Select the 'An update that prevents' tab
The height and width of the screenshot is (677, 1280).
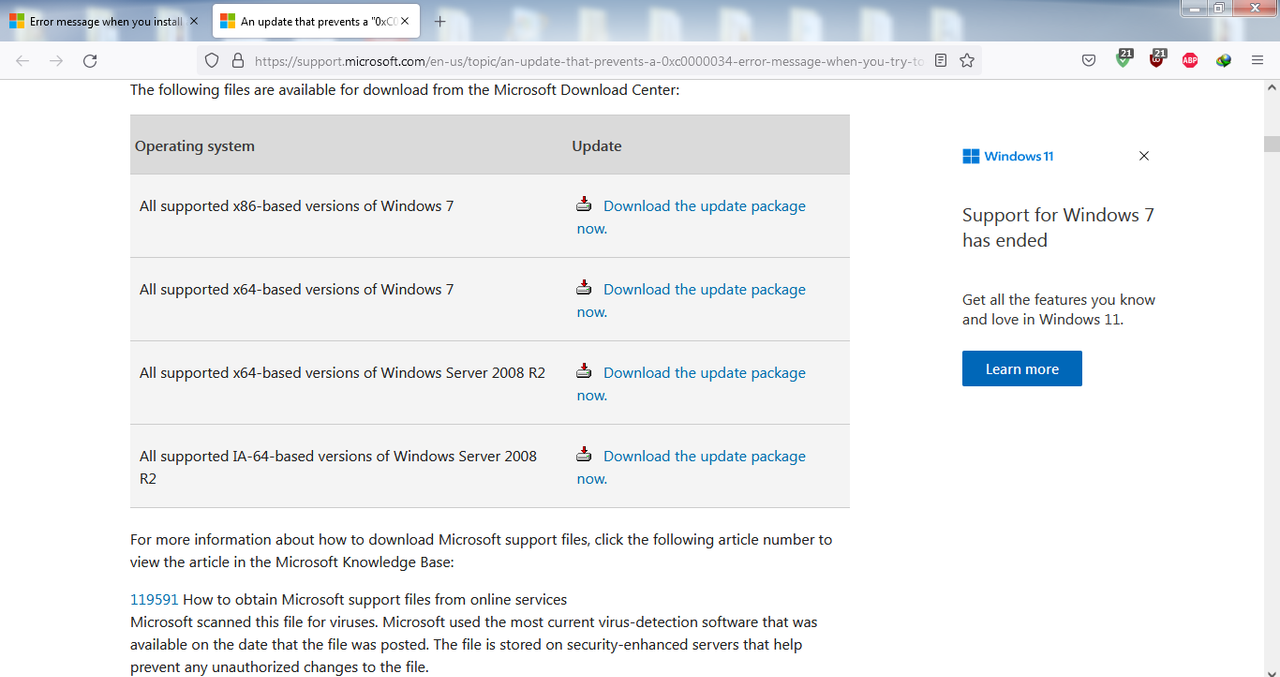316,21
